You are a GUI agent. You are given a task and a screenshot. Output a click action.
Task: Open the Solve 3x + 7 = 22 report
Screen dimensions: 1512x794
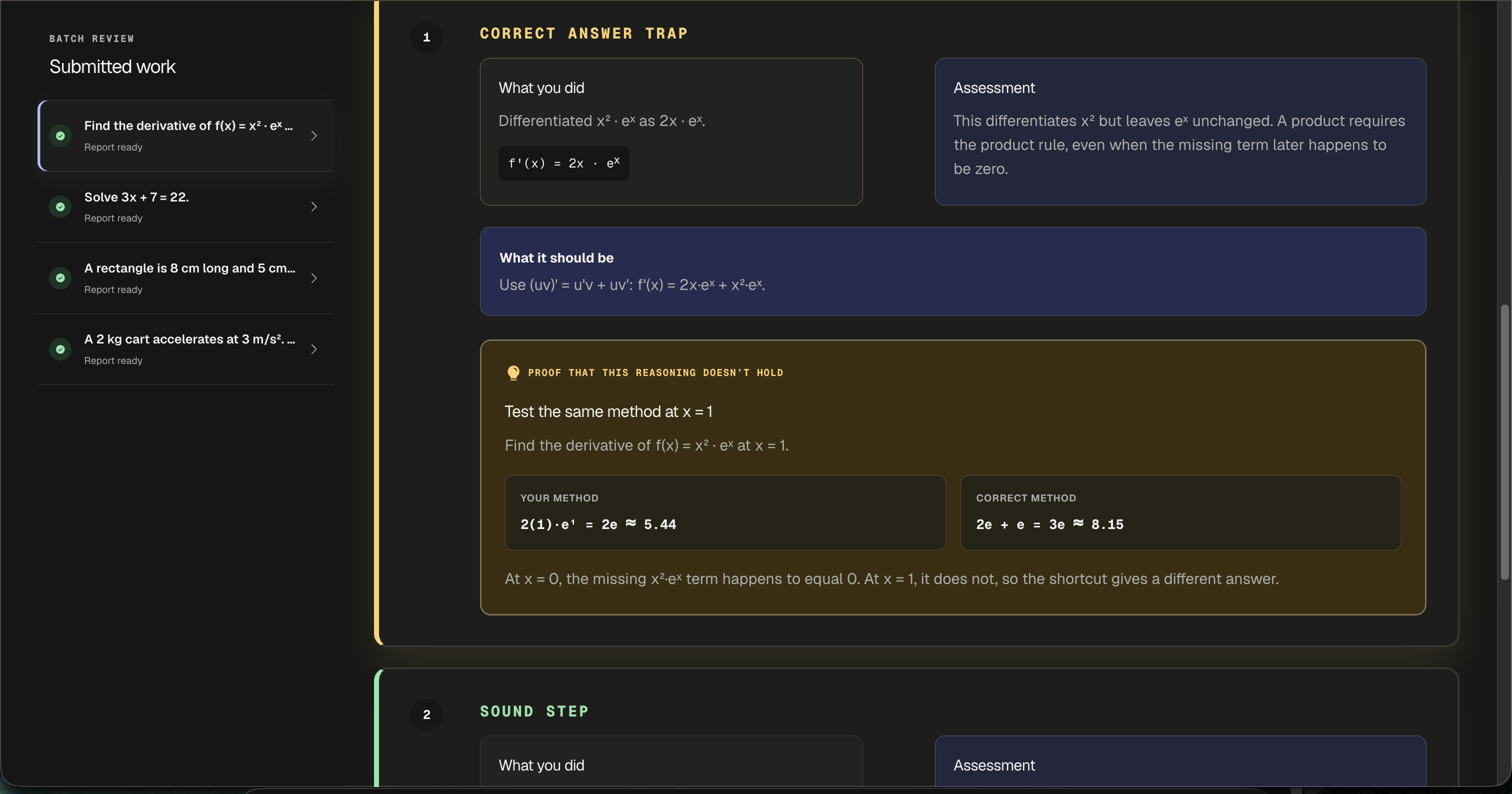186,206
